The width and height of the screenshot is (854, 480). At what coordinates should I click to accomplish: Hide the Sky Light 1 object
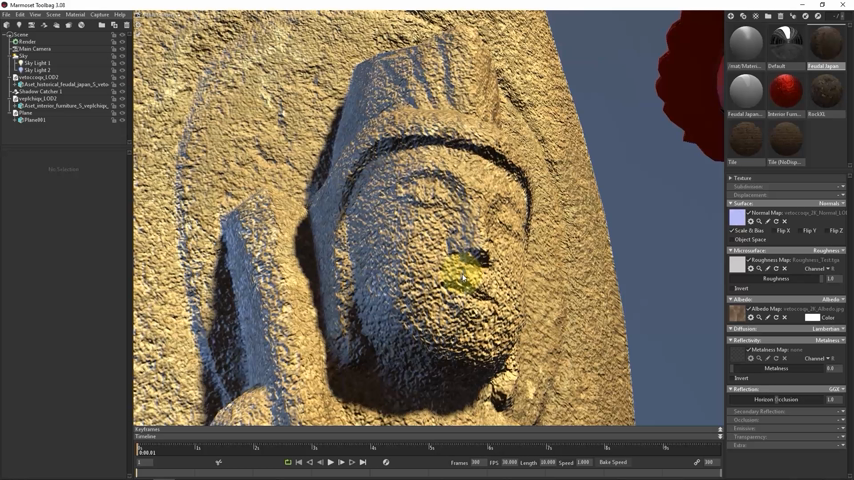click(122, 63)
